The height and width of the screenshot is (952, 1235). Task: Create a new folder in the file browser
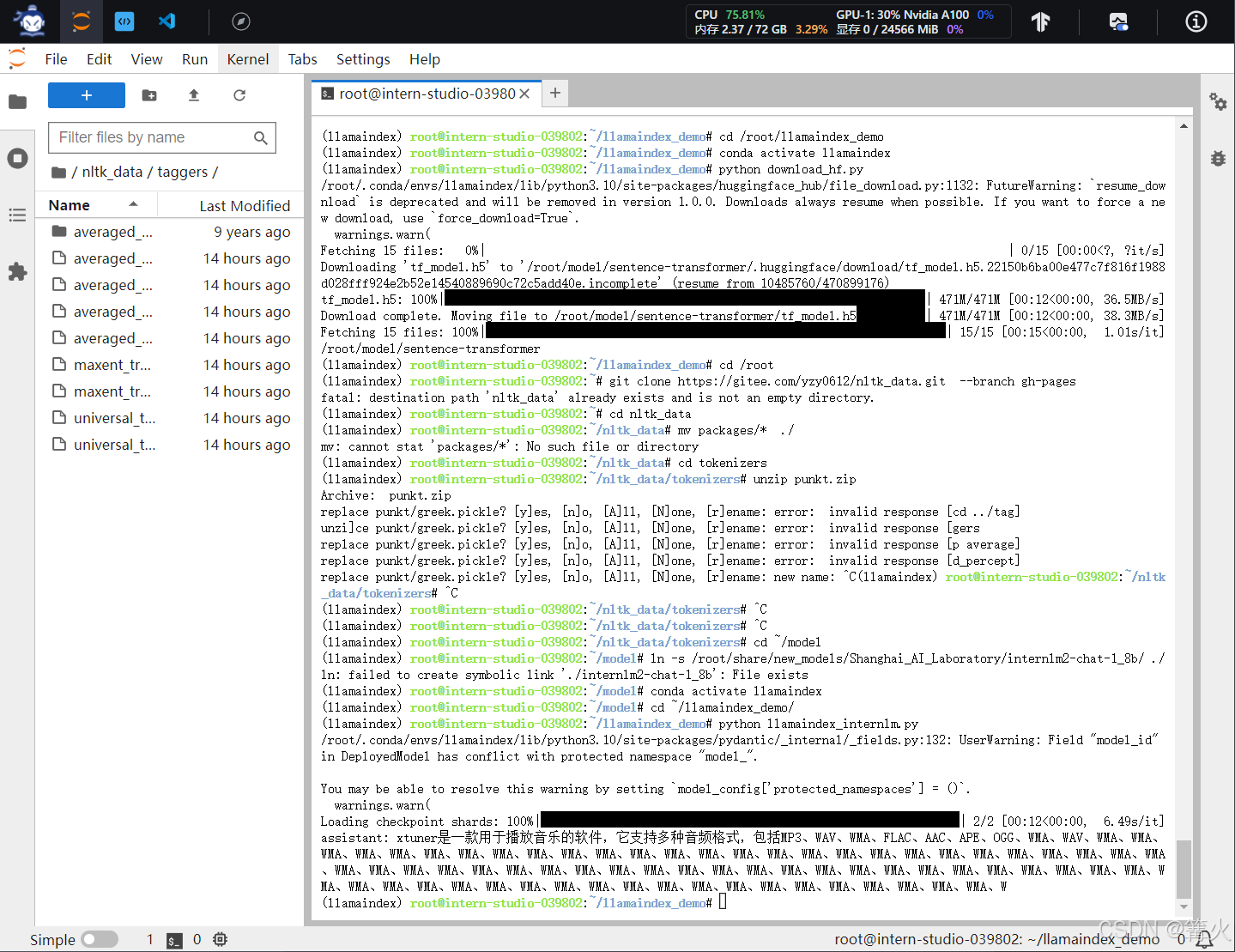148,95
